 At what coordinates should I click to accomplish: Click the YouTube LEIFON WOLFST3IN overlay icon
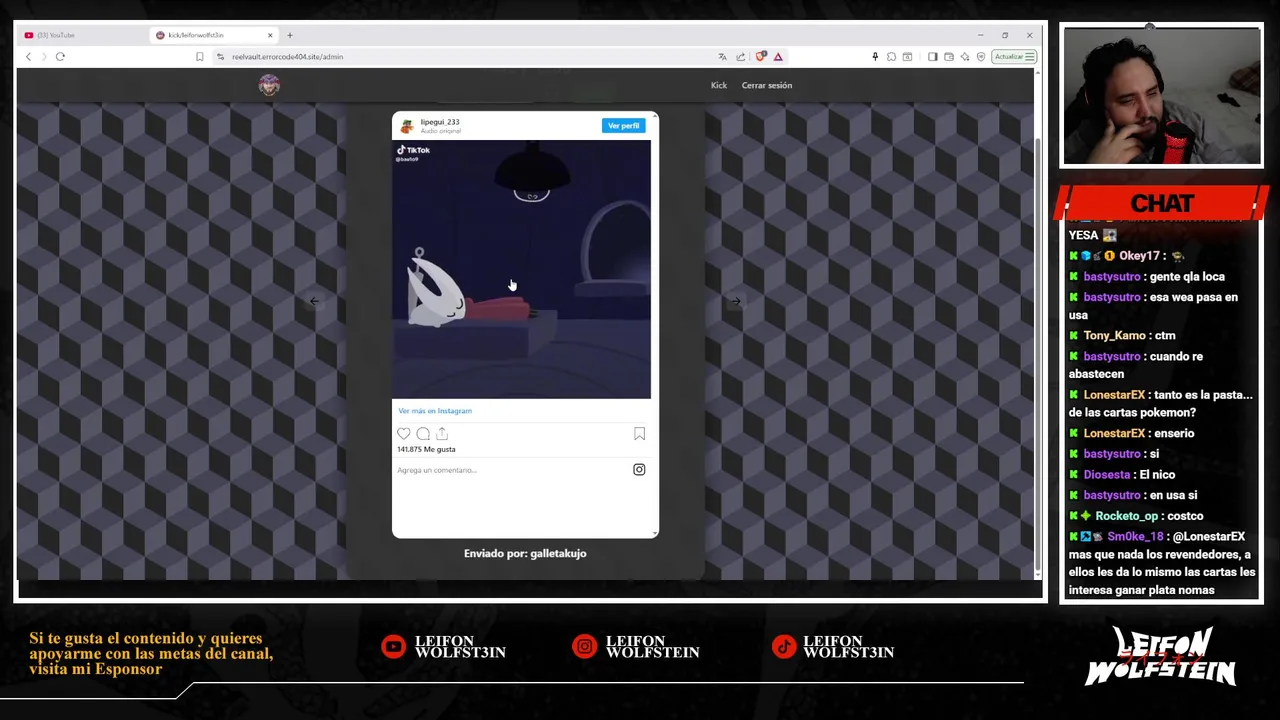click(x=393, y=647)
